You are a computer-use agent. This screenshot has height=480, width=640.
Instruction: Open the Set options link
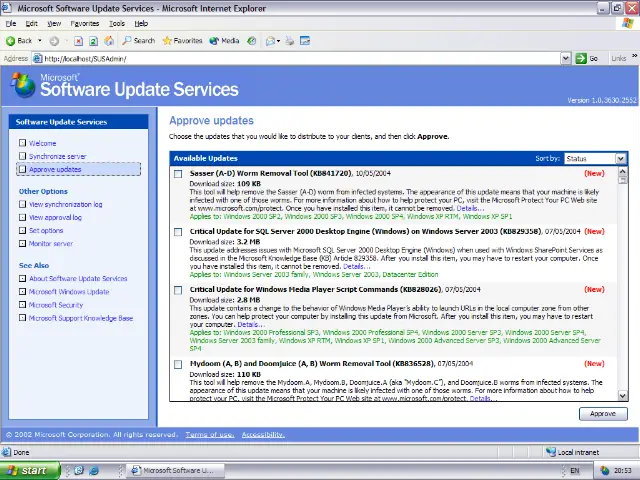pyautogui.click(x=46, y=231)
